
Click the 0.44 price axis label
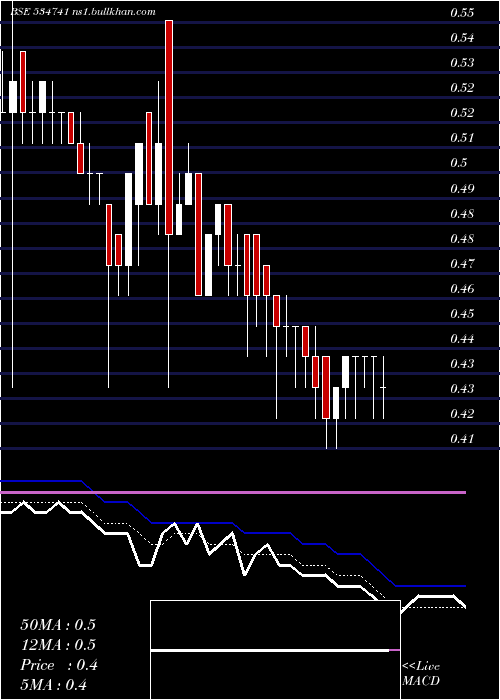point(462,339)
